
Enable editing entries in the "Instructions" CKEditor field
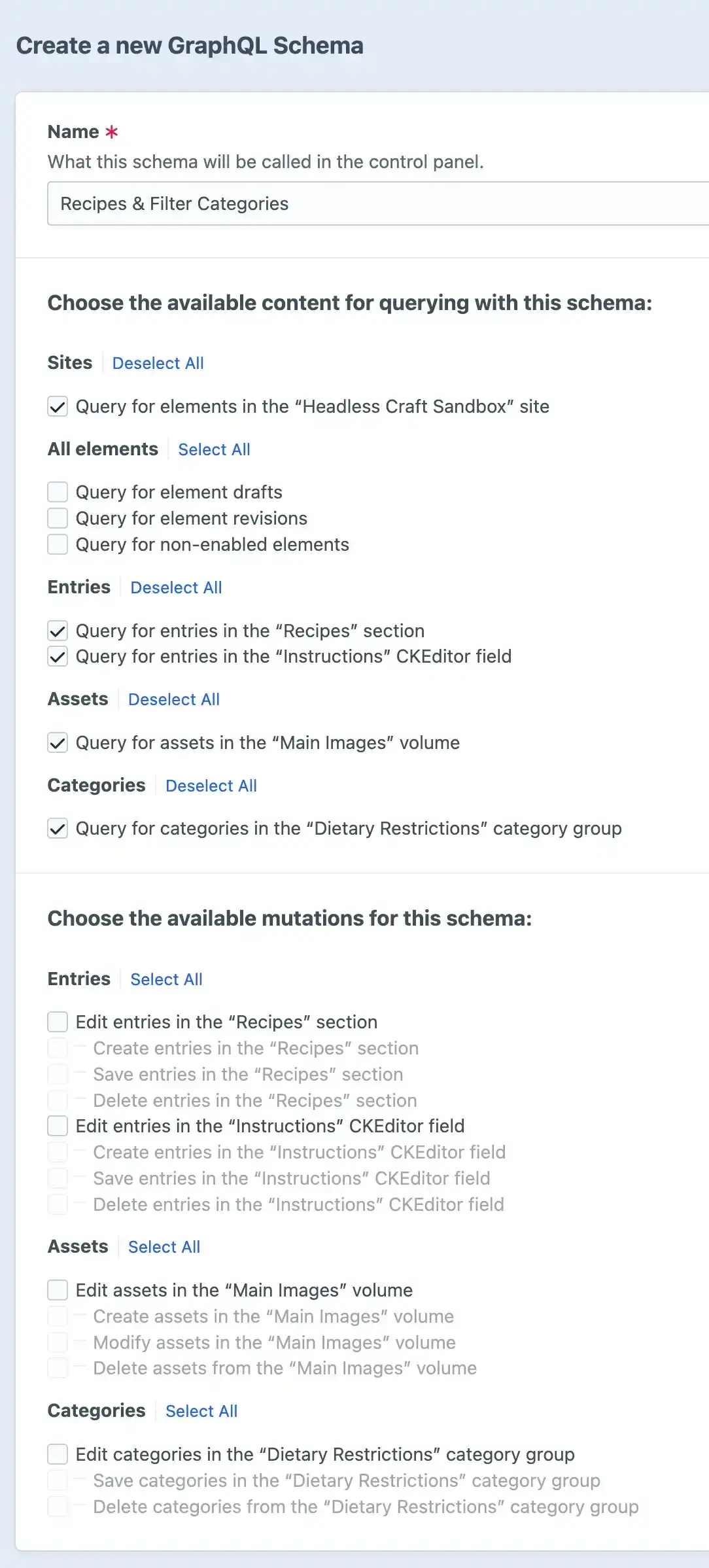[58, 1126]
